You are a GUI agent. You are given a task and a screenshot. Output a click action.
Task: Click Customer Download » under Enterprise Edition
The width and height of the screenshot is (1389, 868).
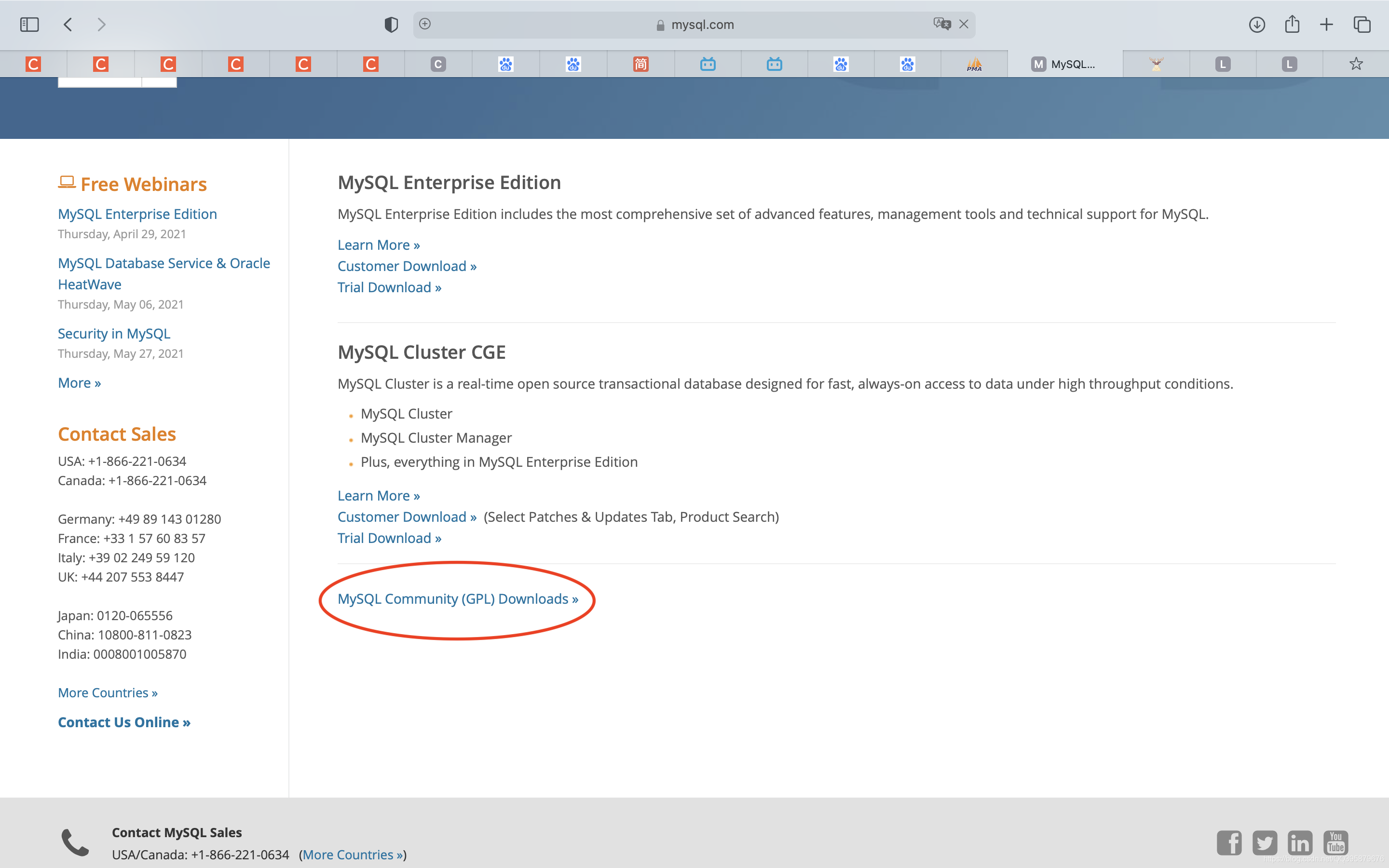407,266
